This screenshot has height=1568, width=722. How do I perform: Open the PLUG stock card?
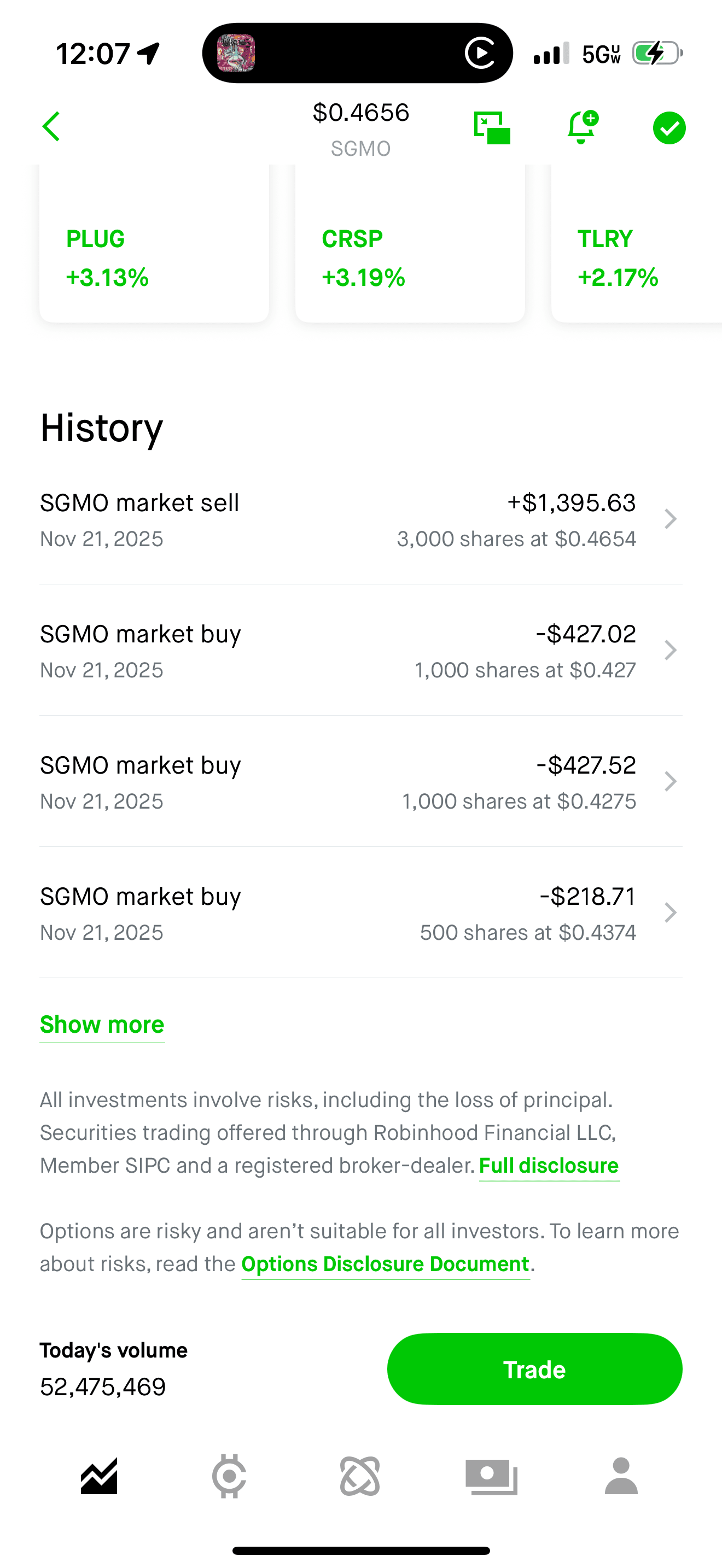[x=154, y=256]
